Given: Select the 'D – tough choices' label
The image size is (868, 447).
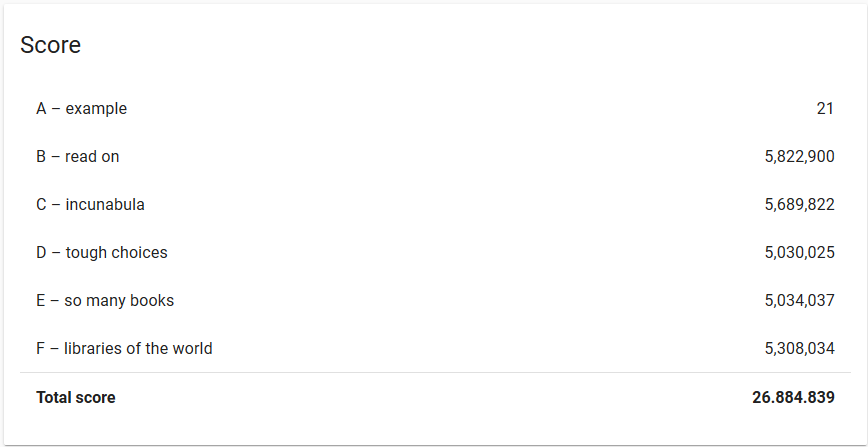Looking at the screenshot, I should click(x=101, y=253).
